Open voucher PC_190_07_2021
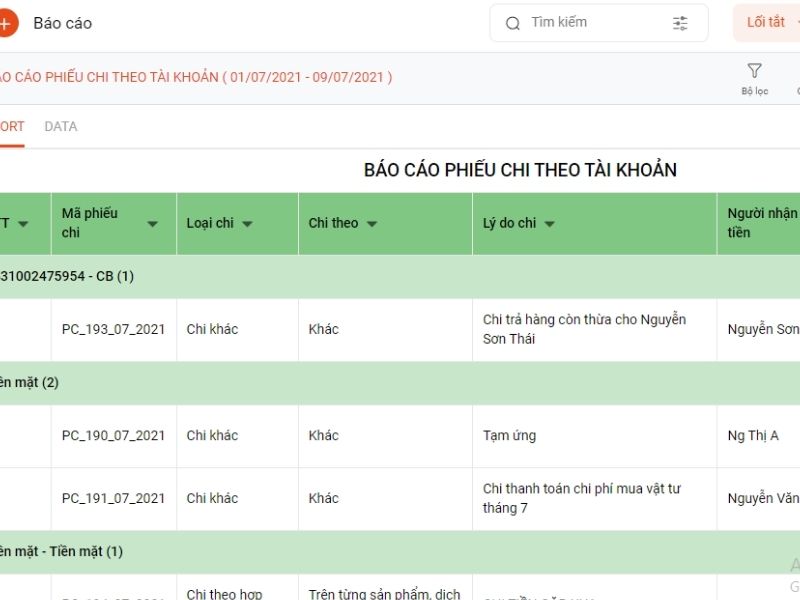The width and height of the screenshot is (800, 600). (x=113, y=436)
